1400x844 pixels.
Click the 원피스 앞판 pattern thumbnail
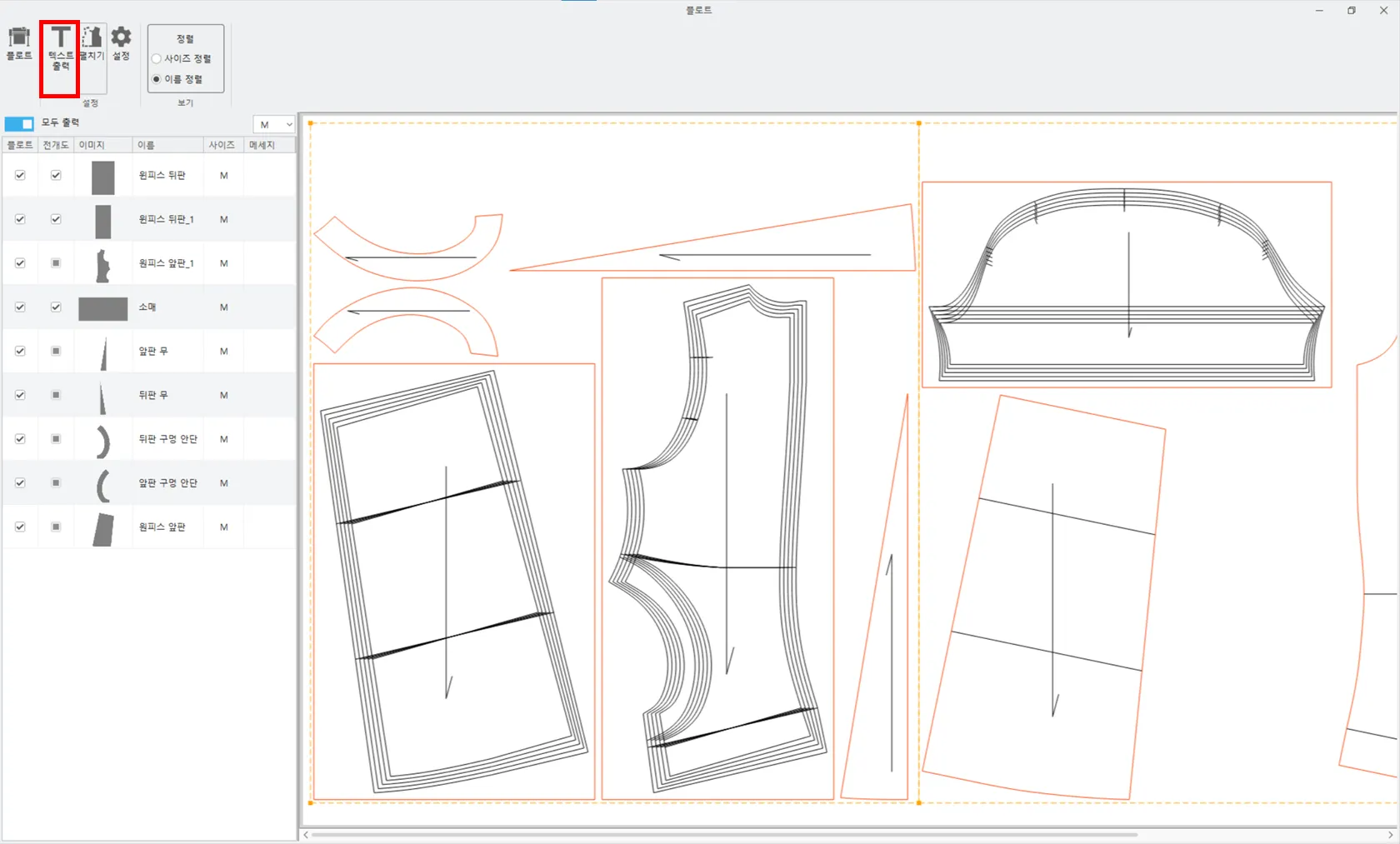(103, 530)
